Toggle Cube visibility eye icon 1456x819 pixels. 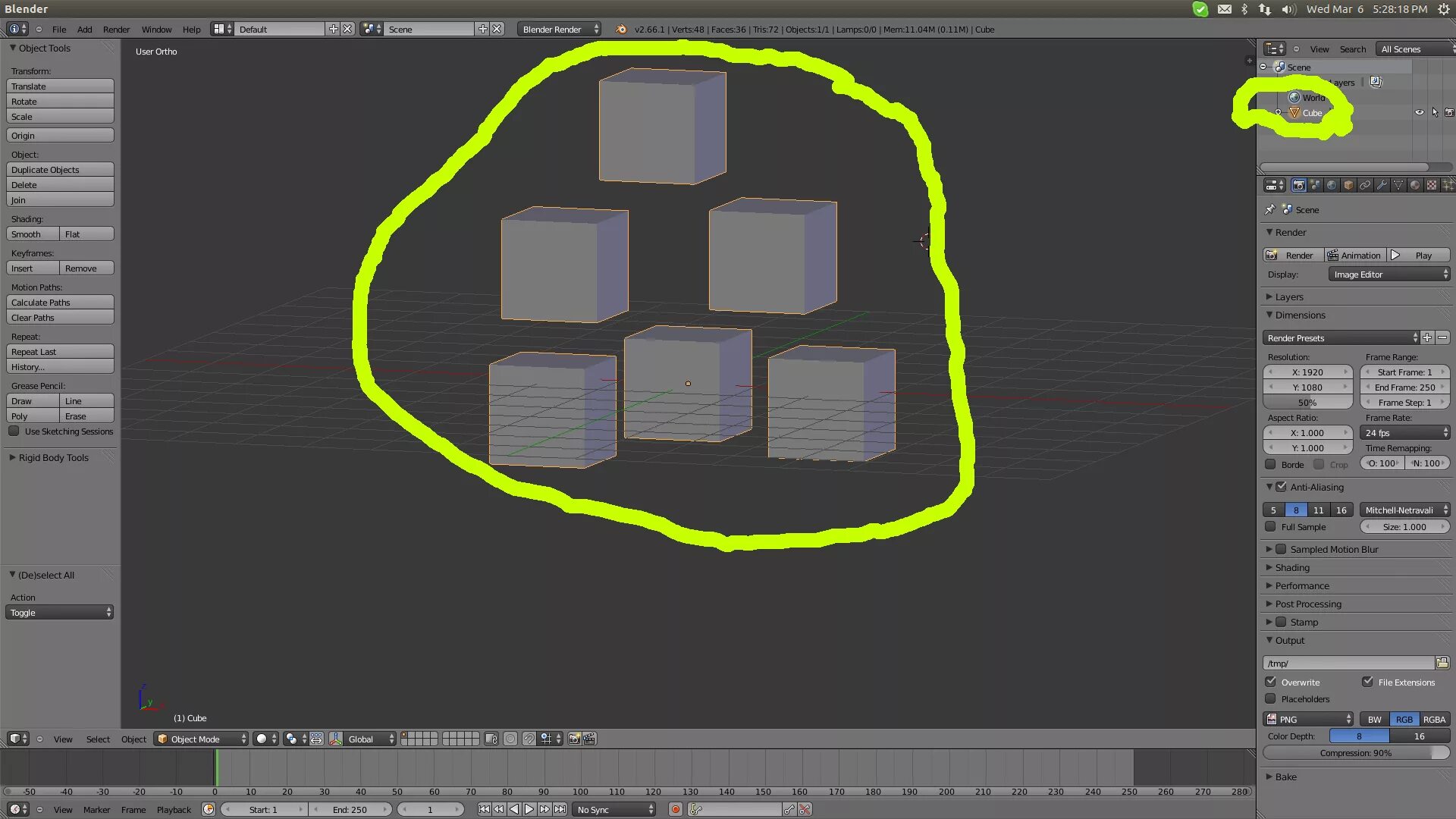1419,112
